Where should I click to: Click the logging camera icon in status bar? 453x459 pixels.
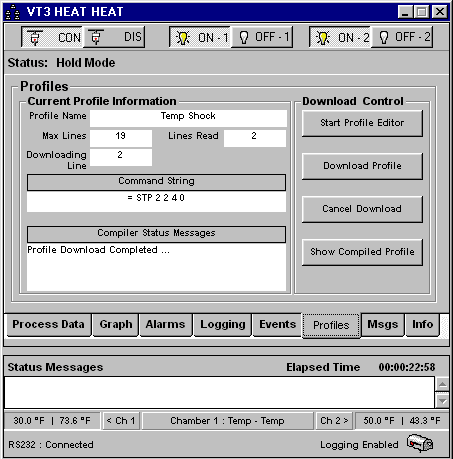pos(420,443)
